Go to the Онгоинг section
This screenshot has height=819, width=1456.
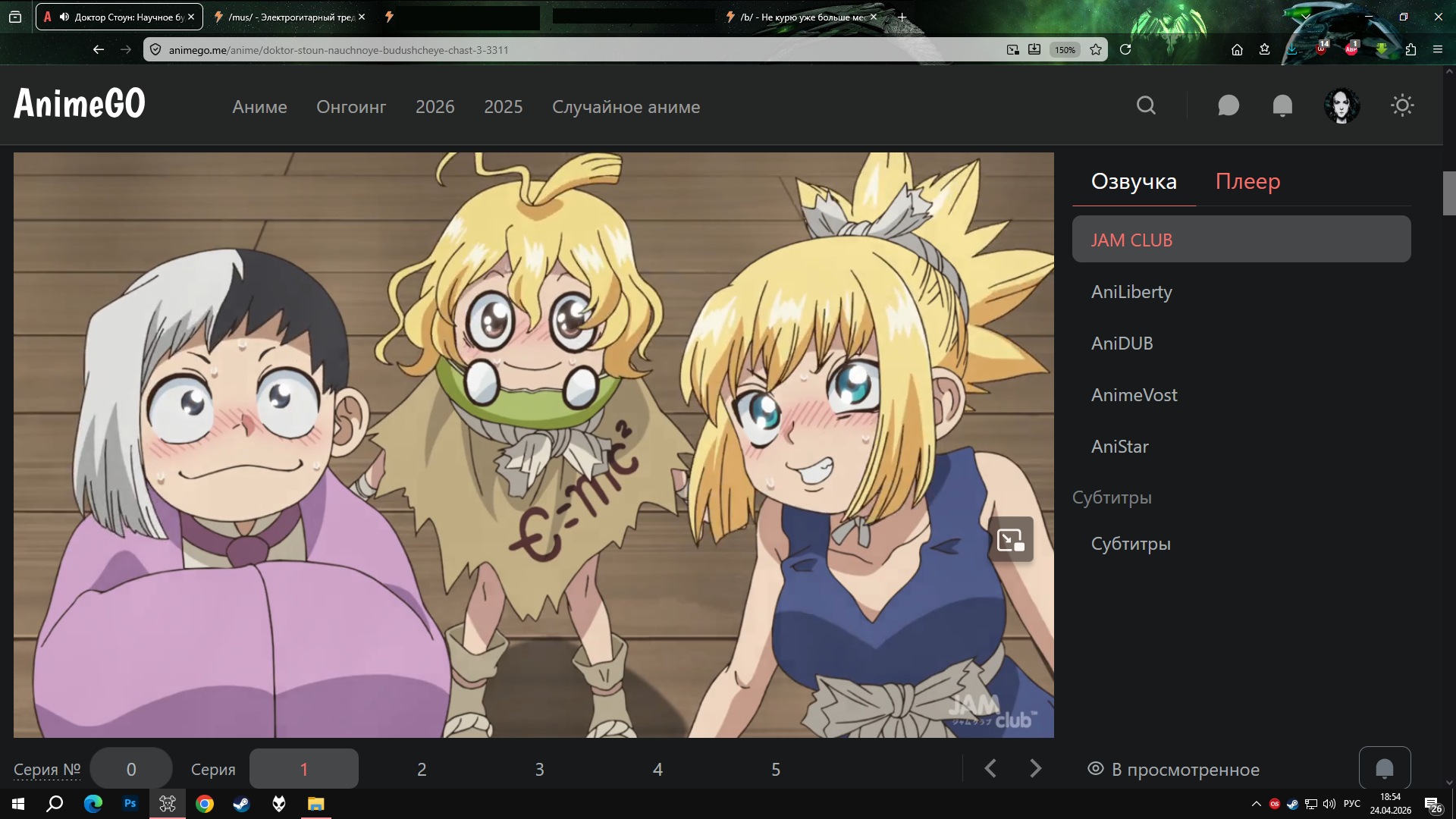(351, 107)
